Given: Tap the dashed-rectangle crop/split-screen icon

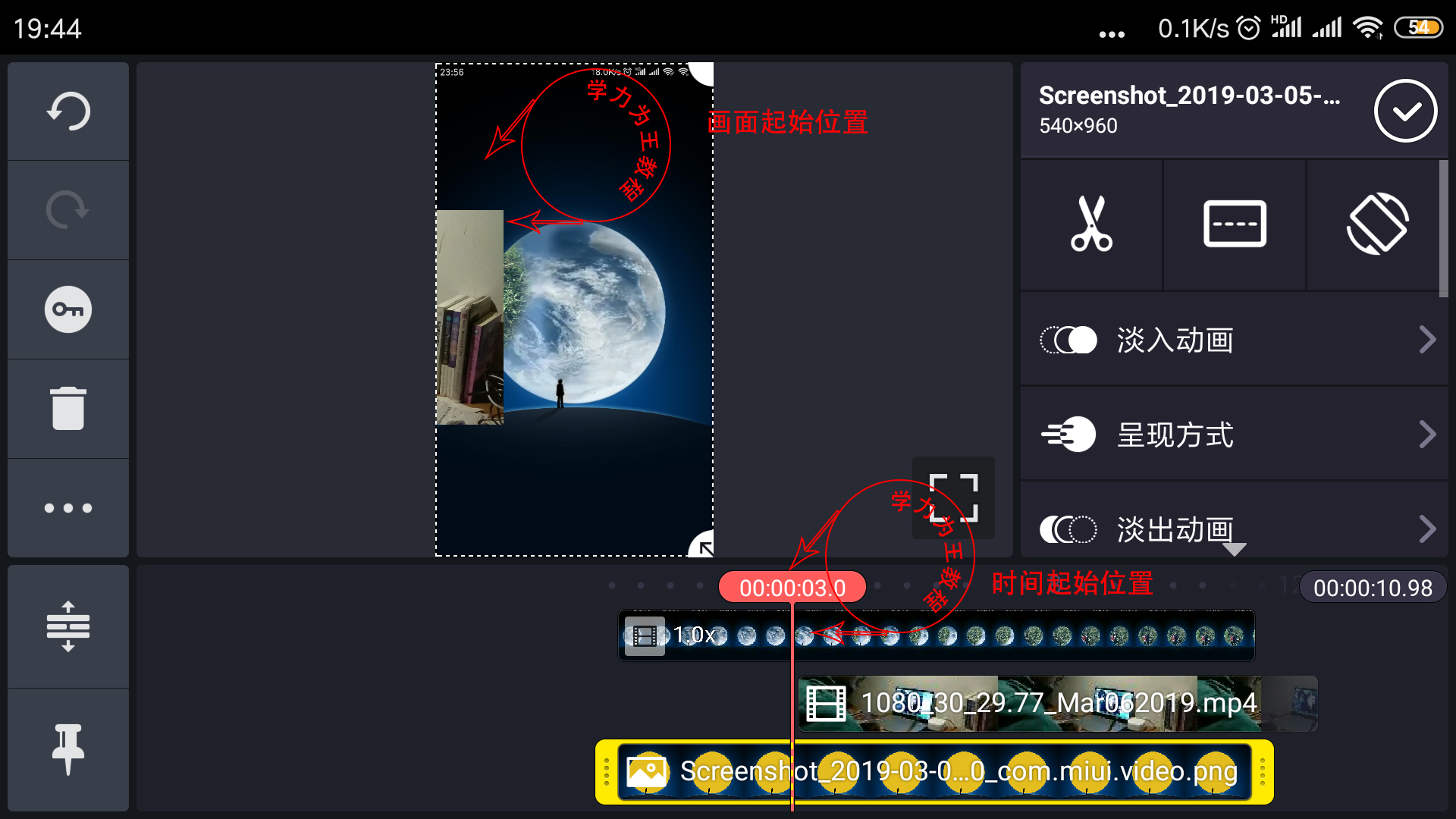Looking at the screenshot, I should coord(1234,224).
